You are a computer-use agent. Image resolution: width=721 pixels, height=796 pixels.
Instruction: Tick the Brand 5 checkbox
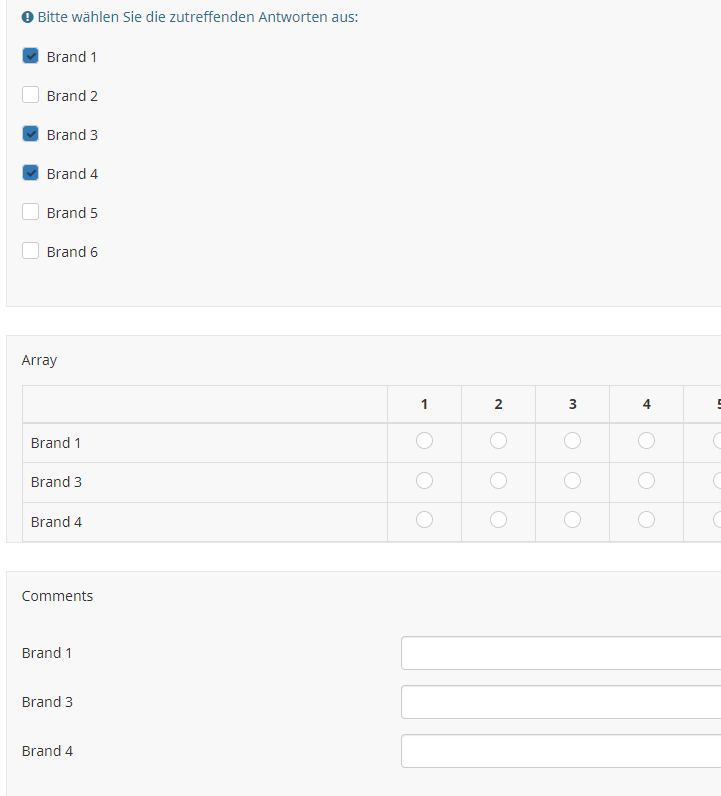tap(30, 212)
